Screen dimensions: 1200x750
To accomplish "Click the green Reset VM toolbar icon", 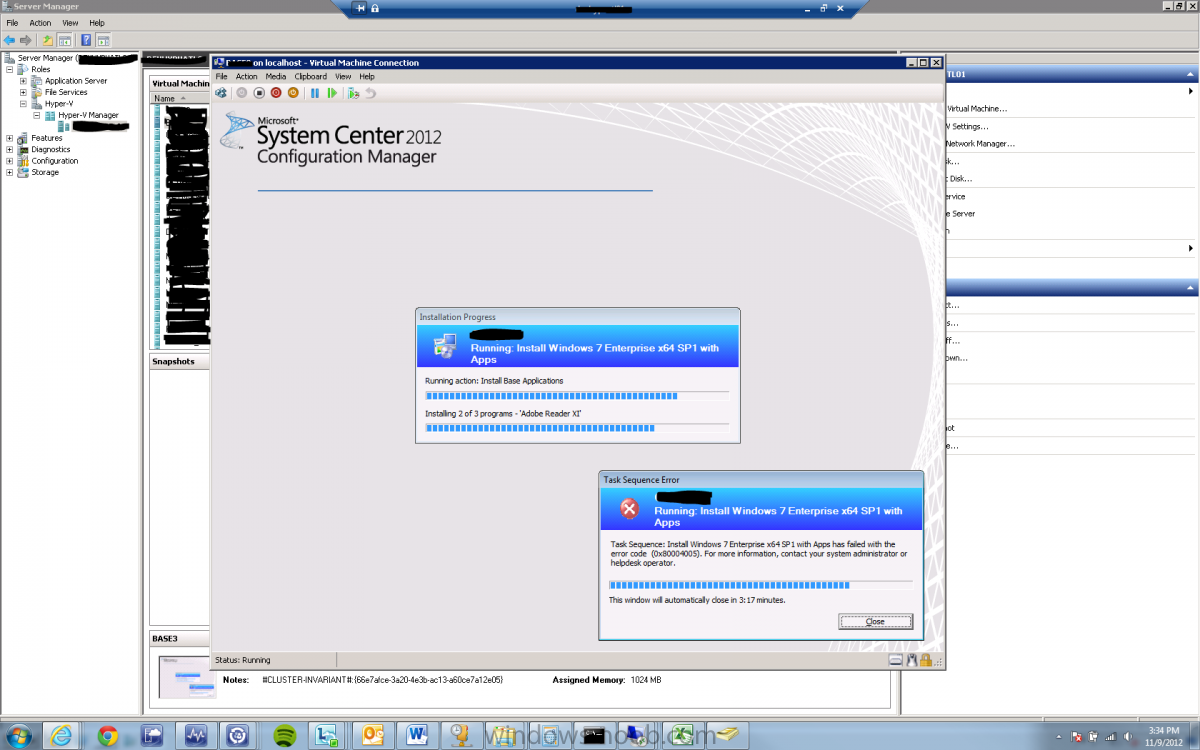I will coord(332,93).
